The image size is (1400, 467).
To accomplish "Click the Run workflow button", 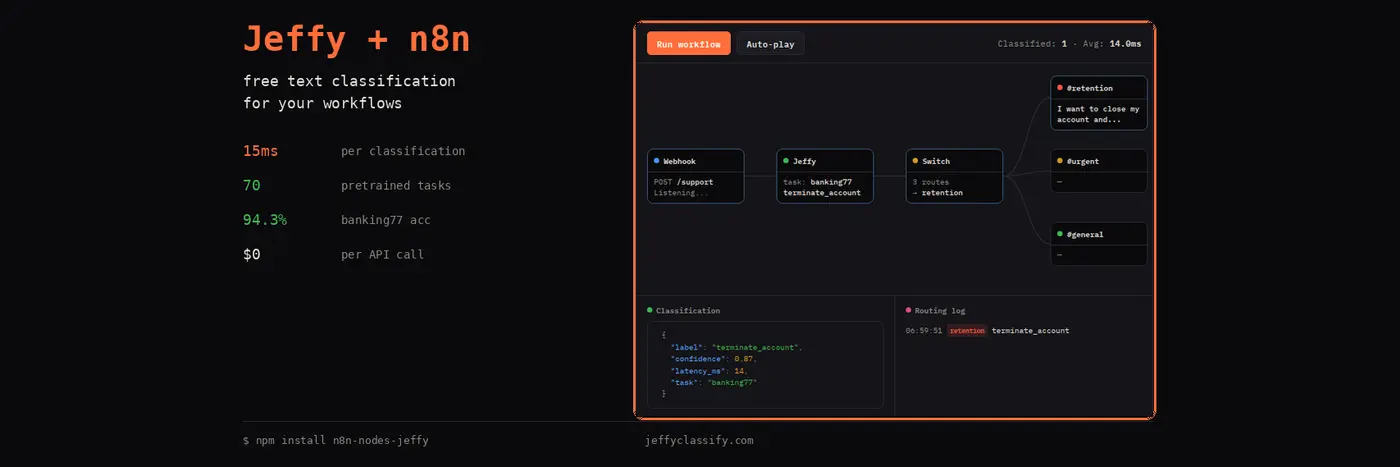I will (x=688, y=44).
